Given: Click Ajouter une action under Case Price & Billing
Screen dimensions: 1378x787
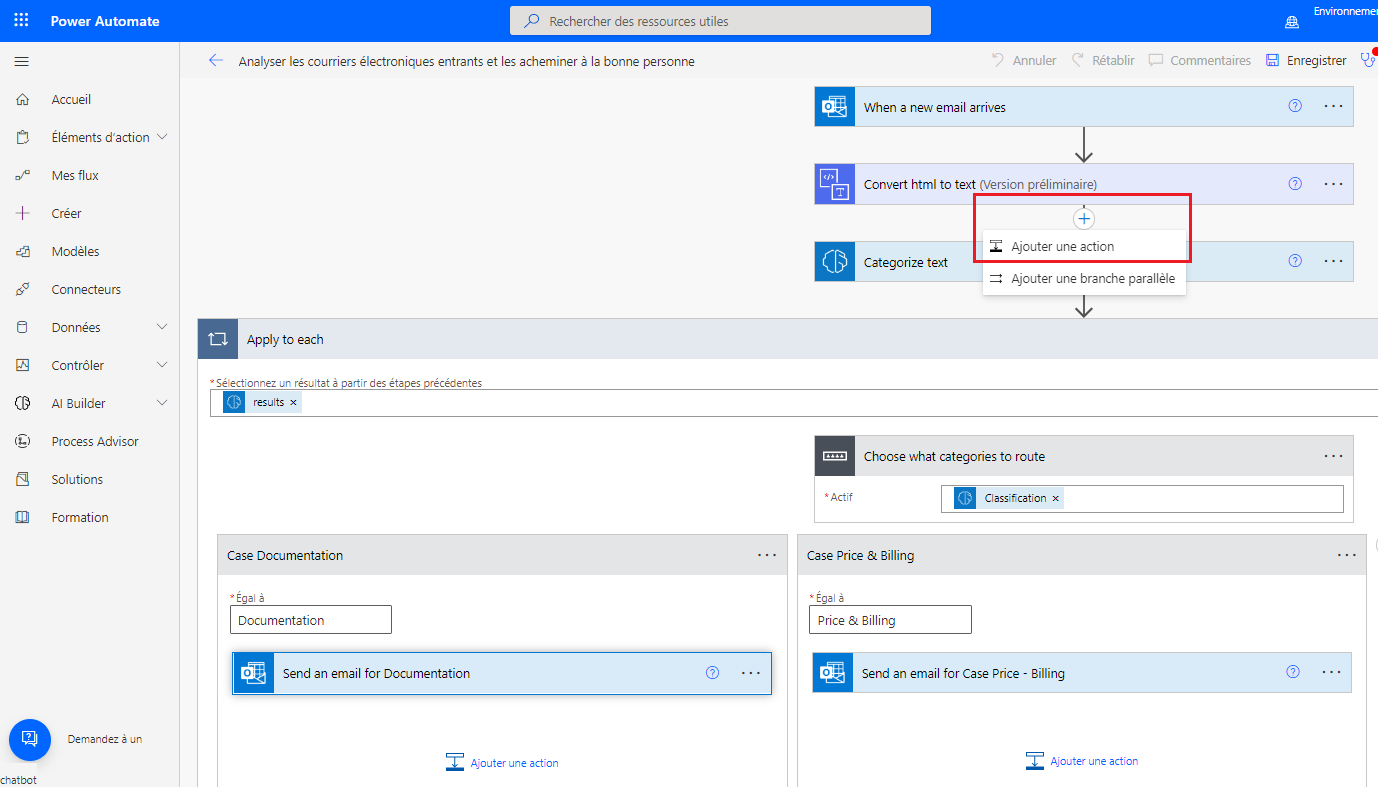Looking at the screenshot, I should [1082, 761].
